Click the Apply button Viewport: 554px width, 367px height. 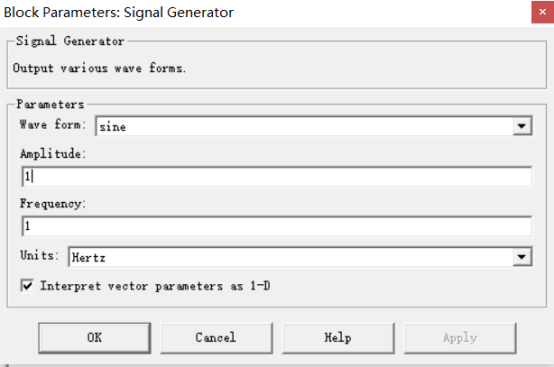(x=460, y=338)
